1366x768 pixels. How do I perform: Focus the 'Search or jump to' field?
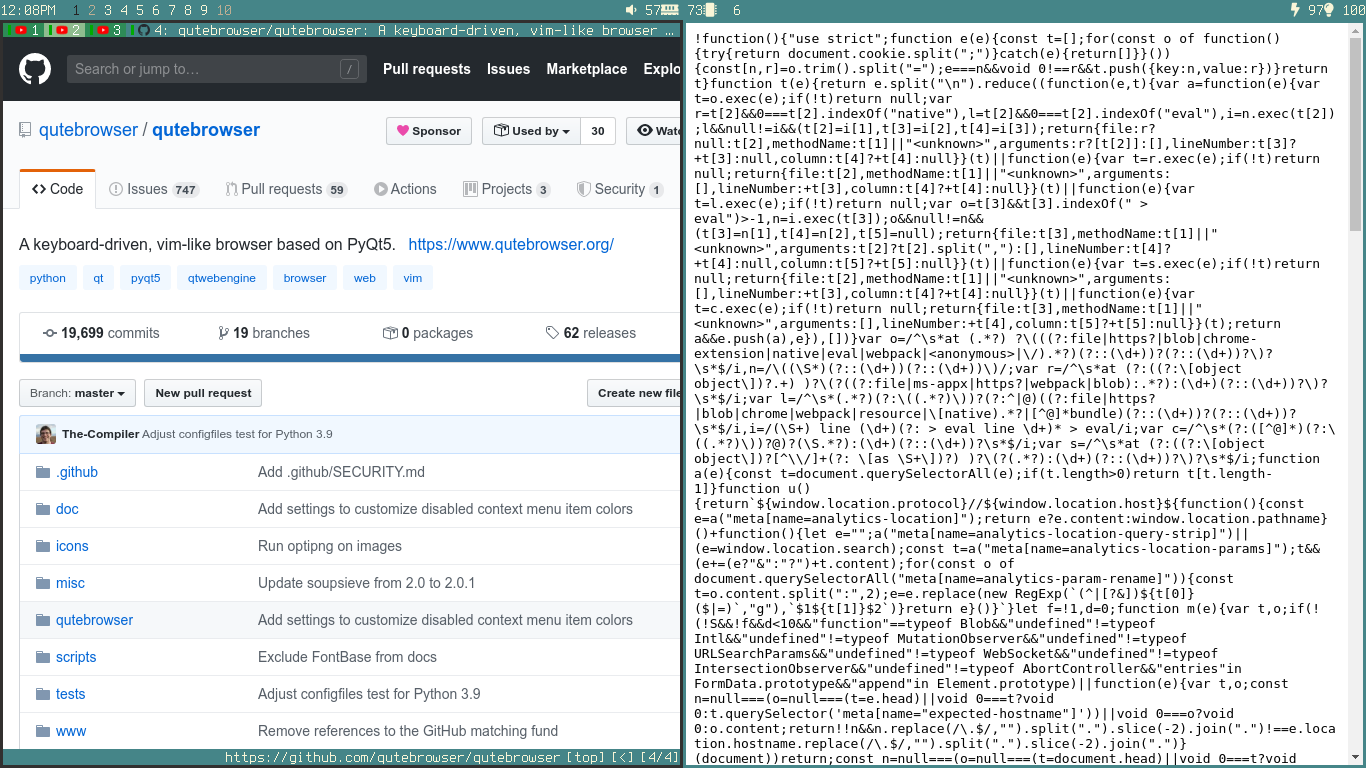coord(216,69)
